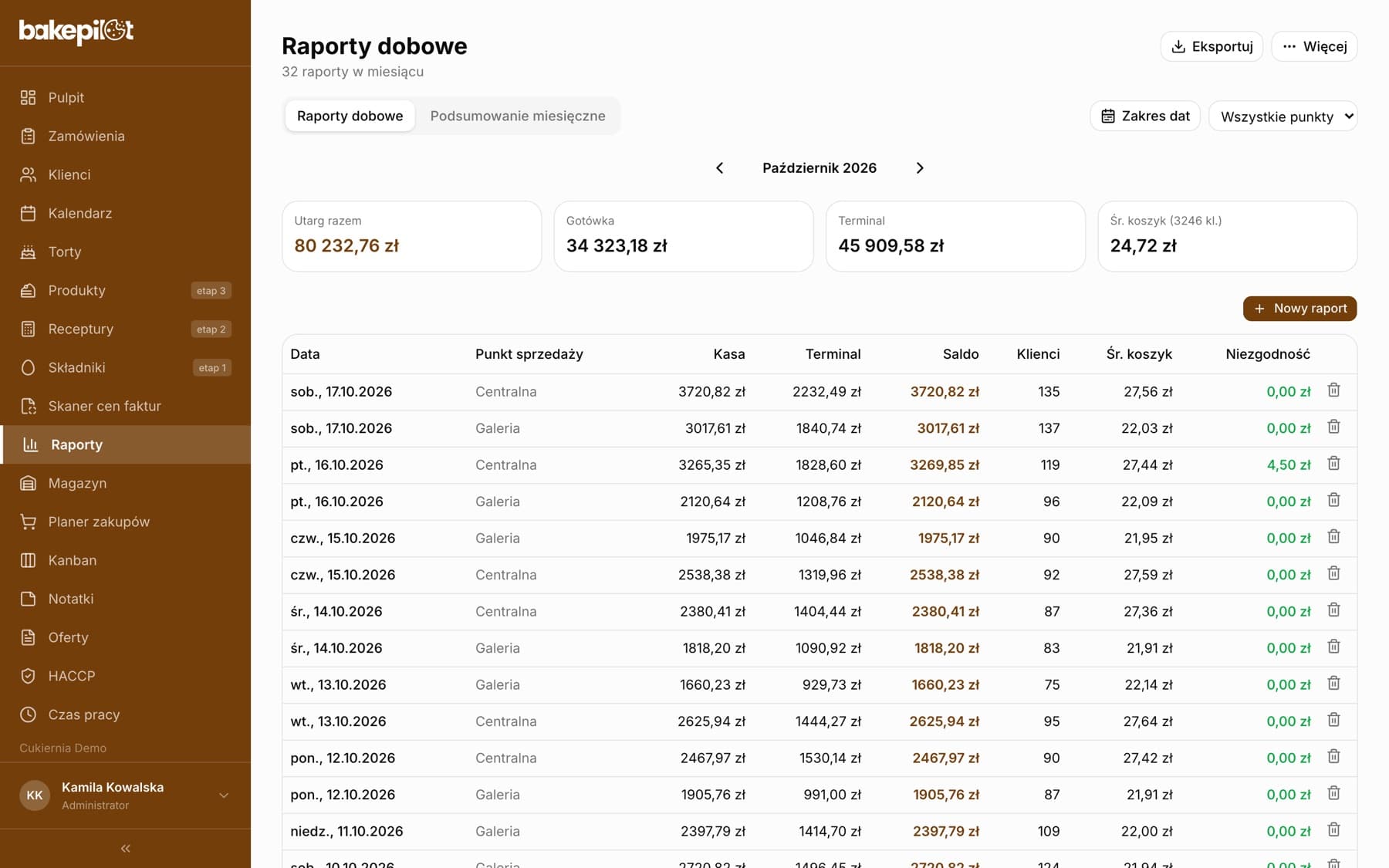Click the Receptury icon in sidebar
Image resolution: width=1389 pixels, height=868 pixels.
click(29, 329)
